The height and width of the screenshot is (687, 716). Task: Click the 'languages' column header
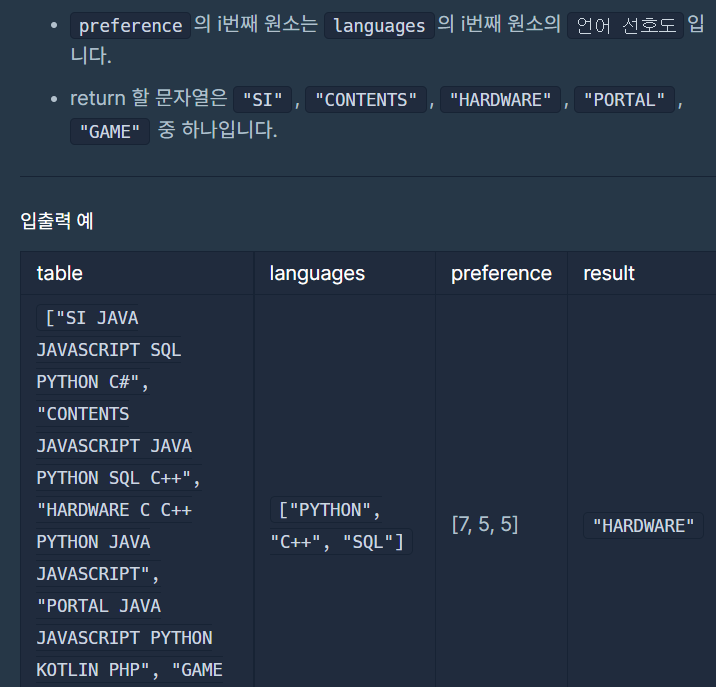(317, 274)
